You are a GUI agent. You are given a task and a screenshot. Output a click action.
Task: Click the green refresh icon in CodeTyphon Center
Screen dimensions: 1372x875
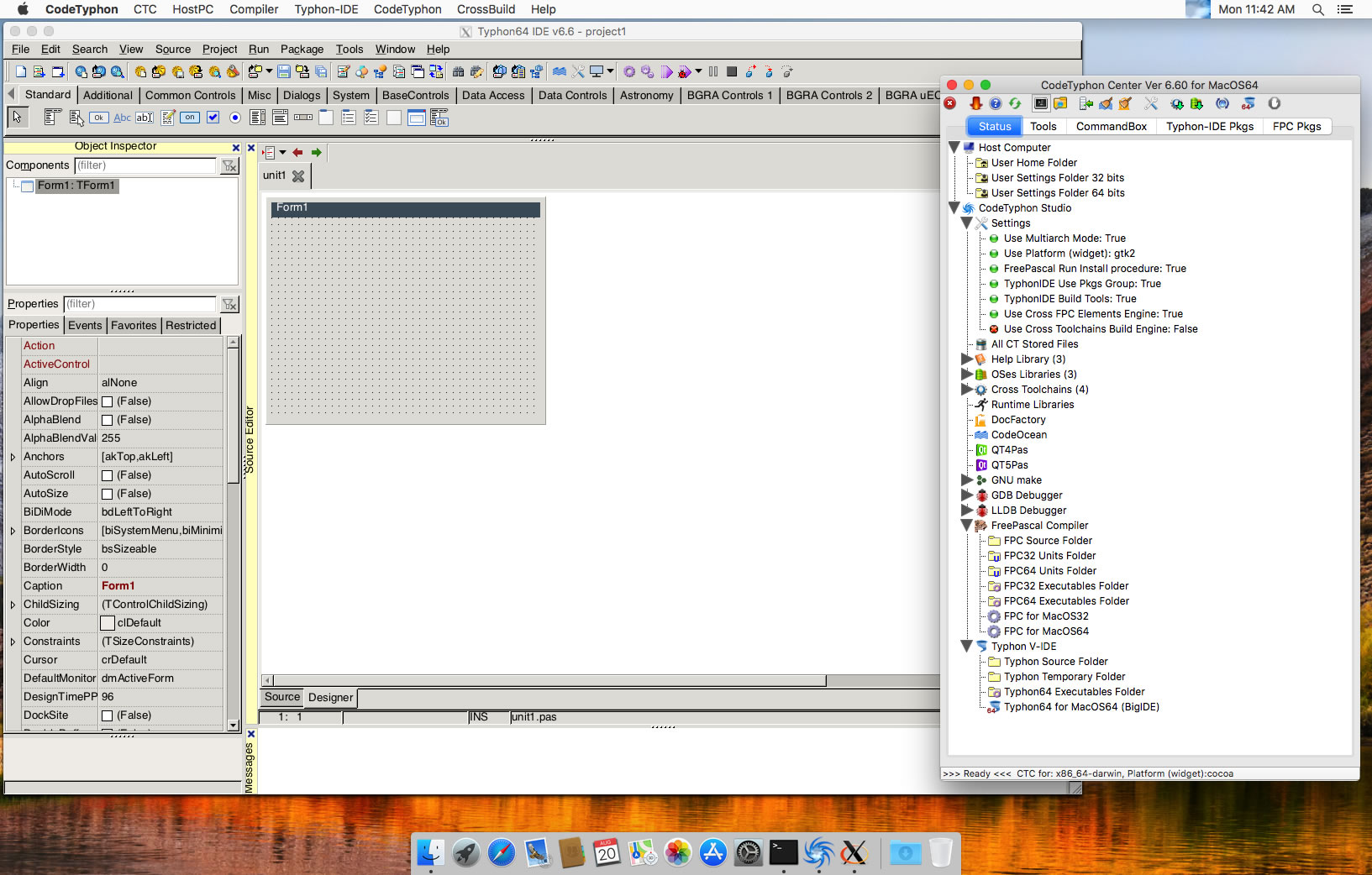coord(1015,103)
